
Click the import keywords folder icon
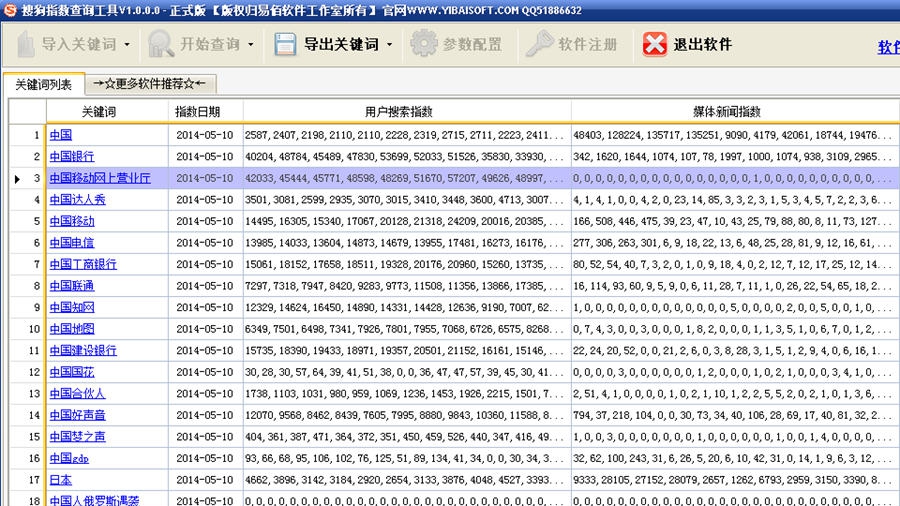pos(25,45)
